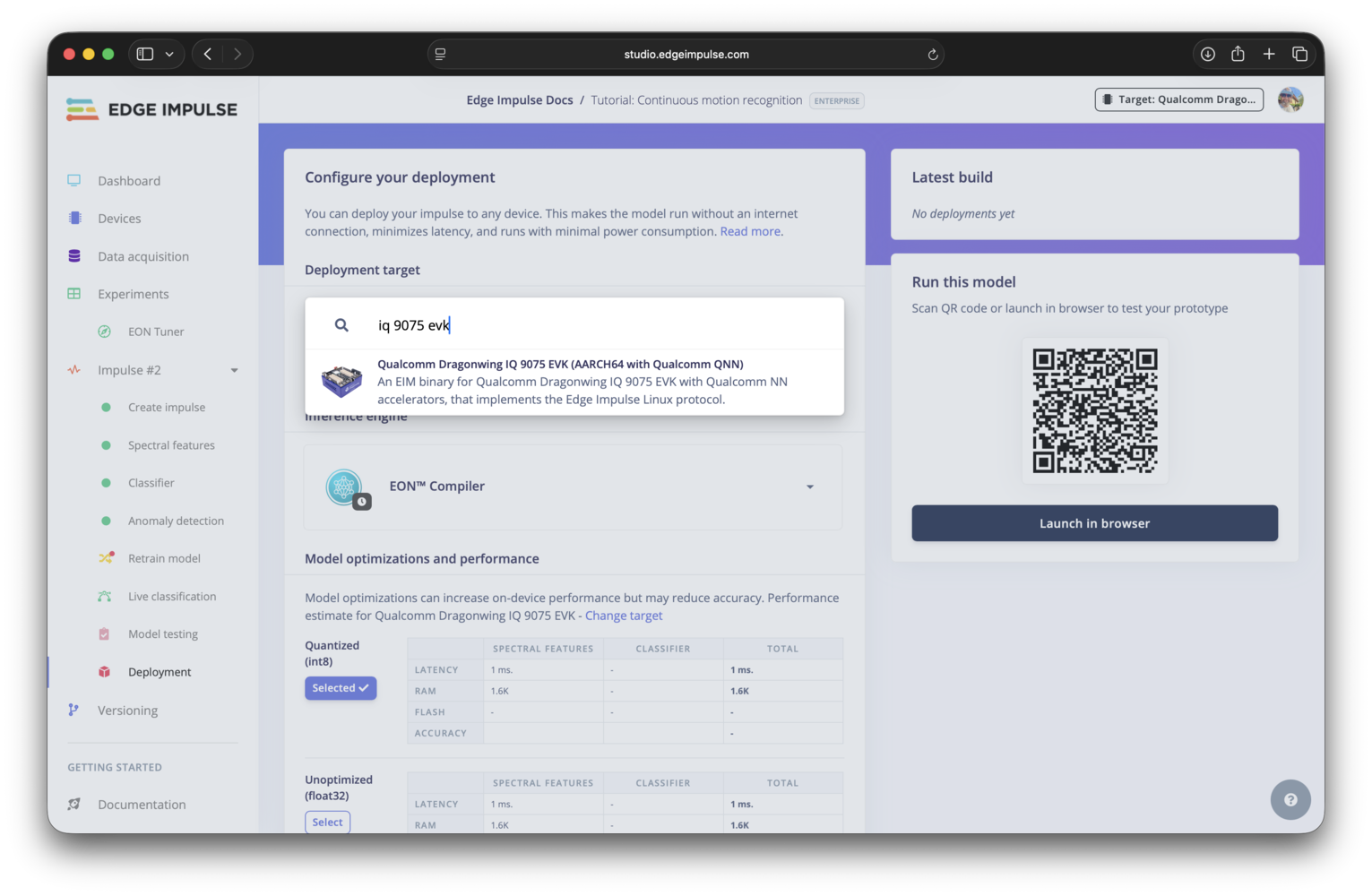
Task: Click the Data acquisition database icon
Action: [x=74, y=256]
